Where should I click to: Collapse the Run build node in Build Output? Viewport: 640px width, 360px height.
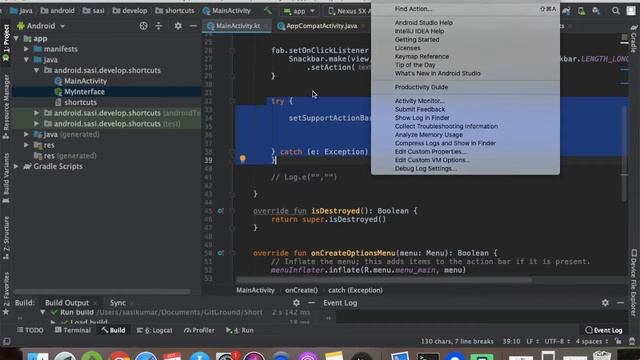[x=42, y=312]
